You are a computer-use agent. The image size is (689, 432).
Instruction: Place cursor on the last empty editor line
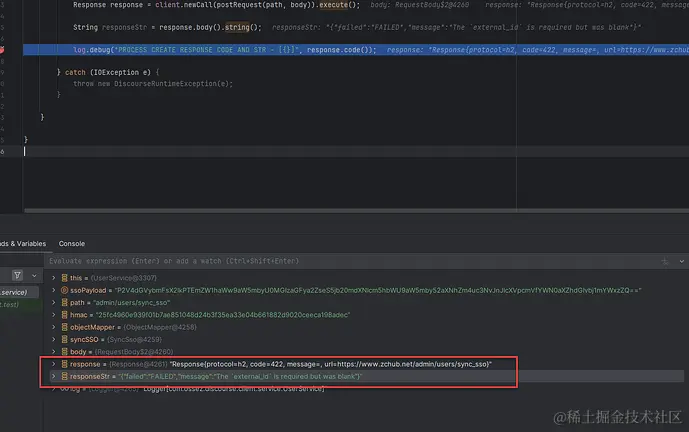(x=356, y=151)
